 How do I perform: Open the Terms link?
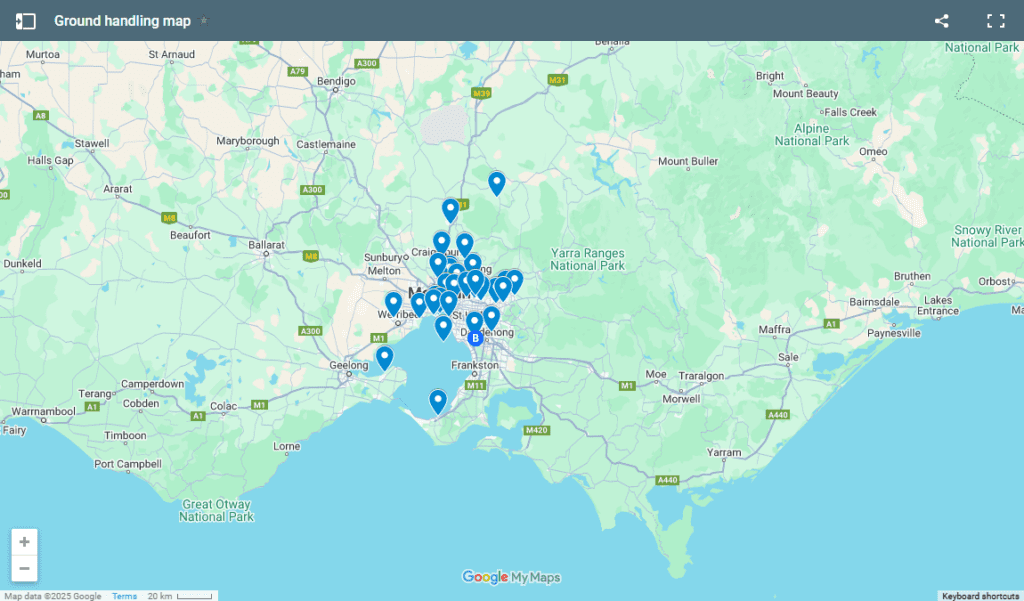pos(124,596)
